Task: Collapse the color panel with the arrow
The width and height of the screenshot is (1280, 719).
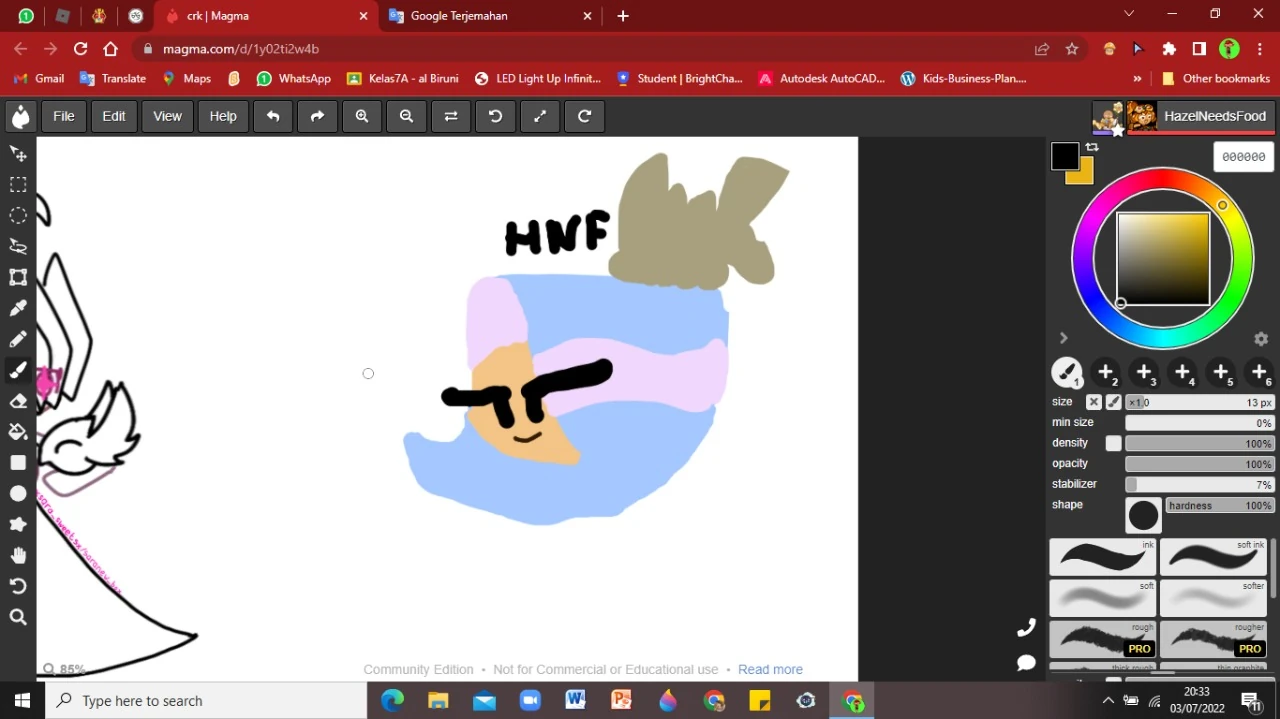Action: (x=1063, y=338)
